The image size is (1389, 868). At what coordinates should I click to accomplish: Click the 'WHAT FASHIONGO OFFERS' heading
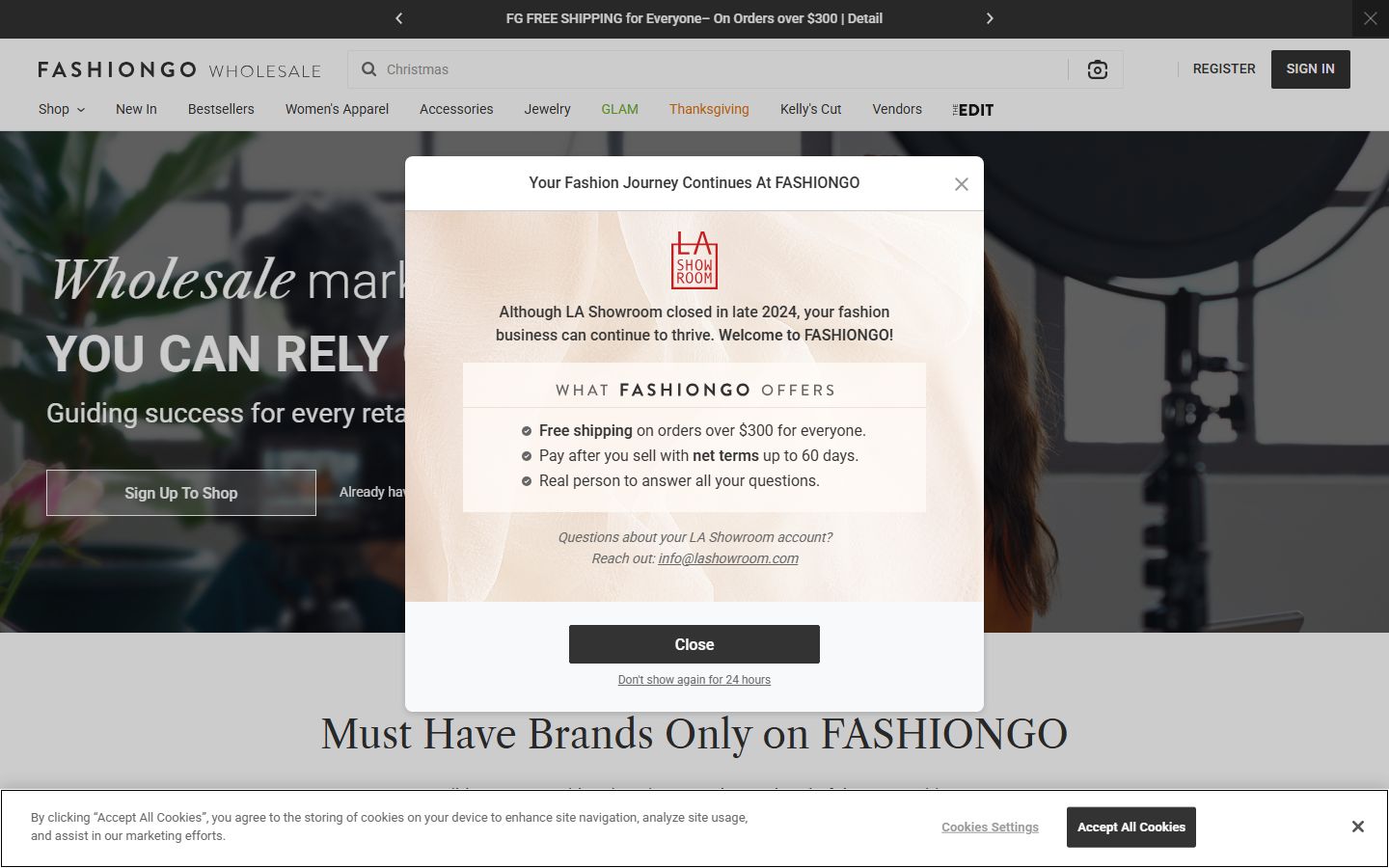694,390
